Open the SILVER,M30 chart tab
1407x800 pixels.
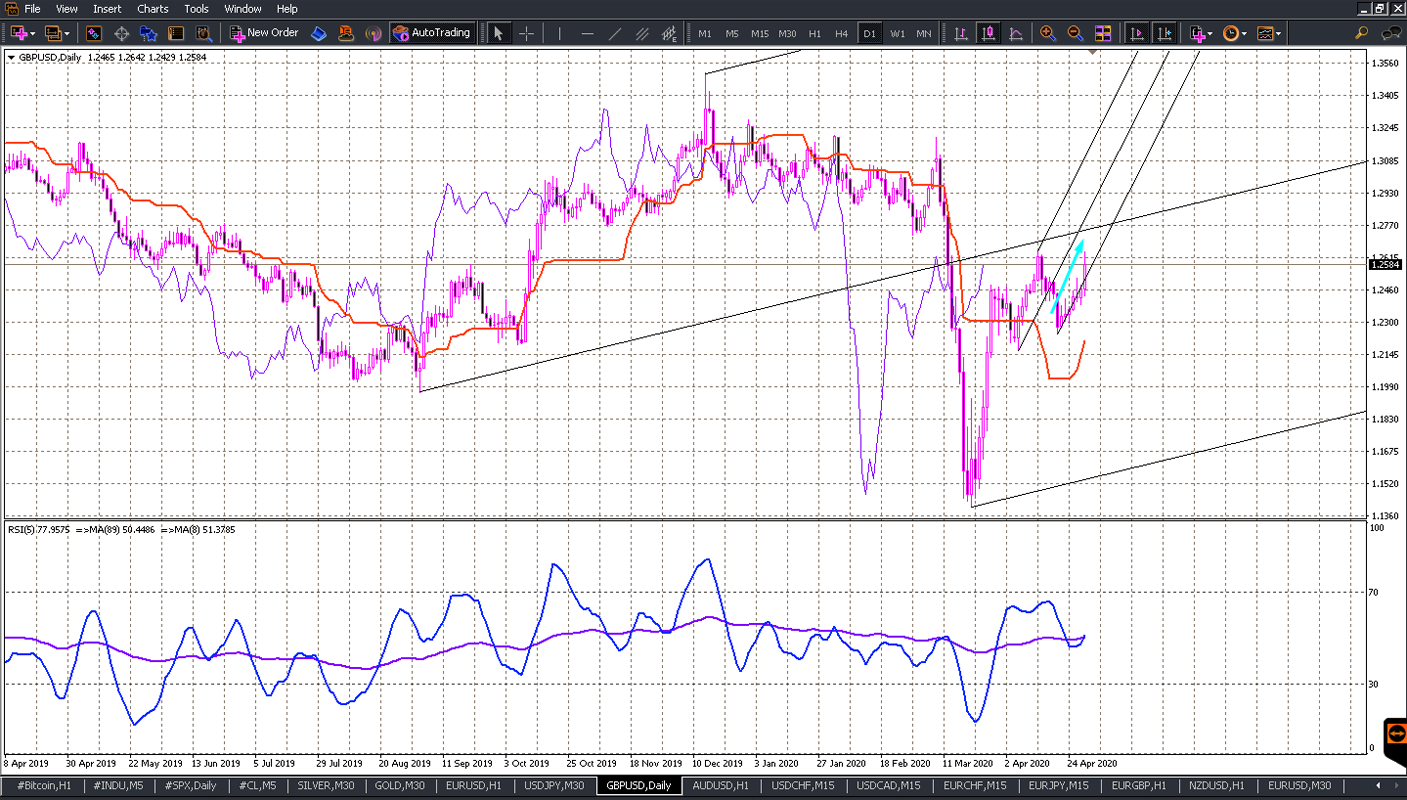tap(326, 786)
